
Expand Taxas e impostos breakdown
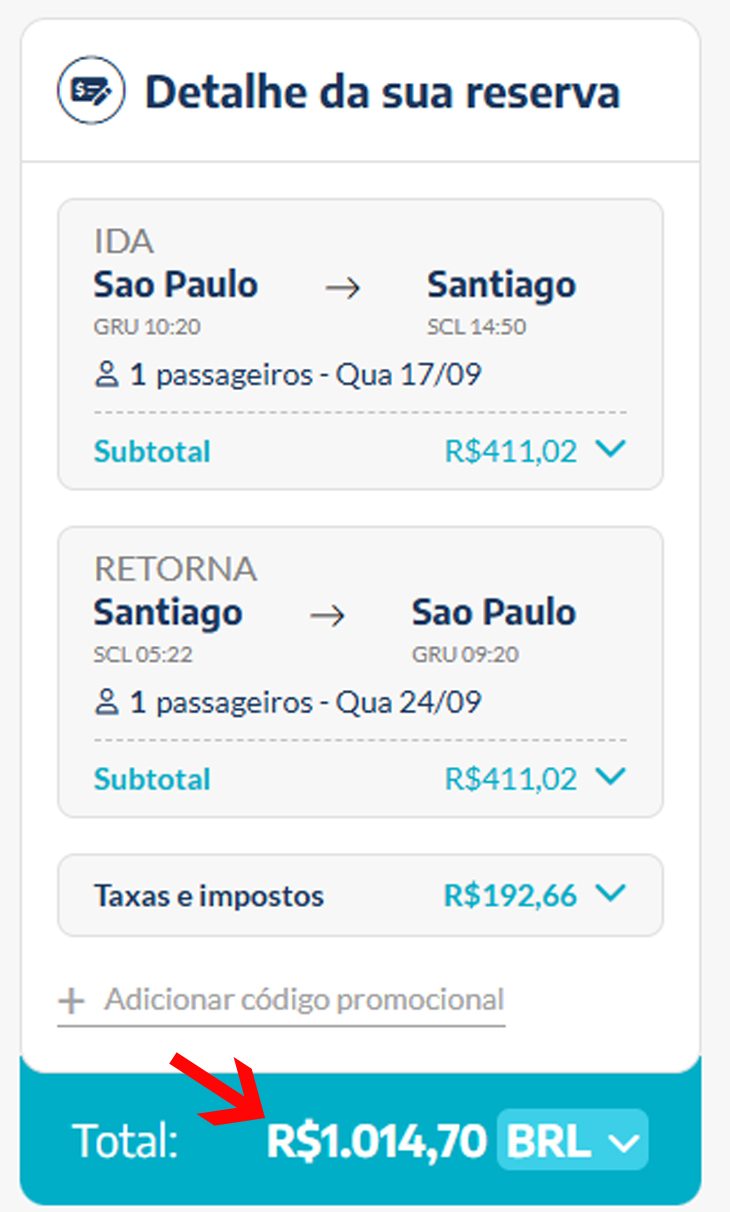click(610, 894)
